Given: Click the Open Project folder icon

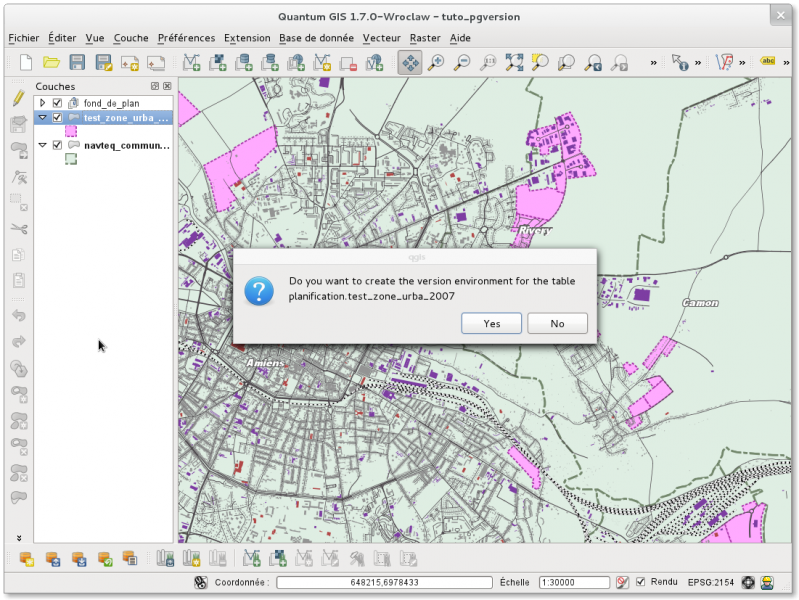Looking at the screenshot, I should (51, 63).
